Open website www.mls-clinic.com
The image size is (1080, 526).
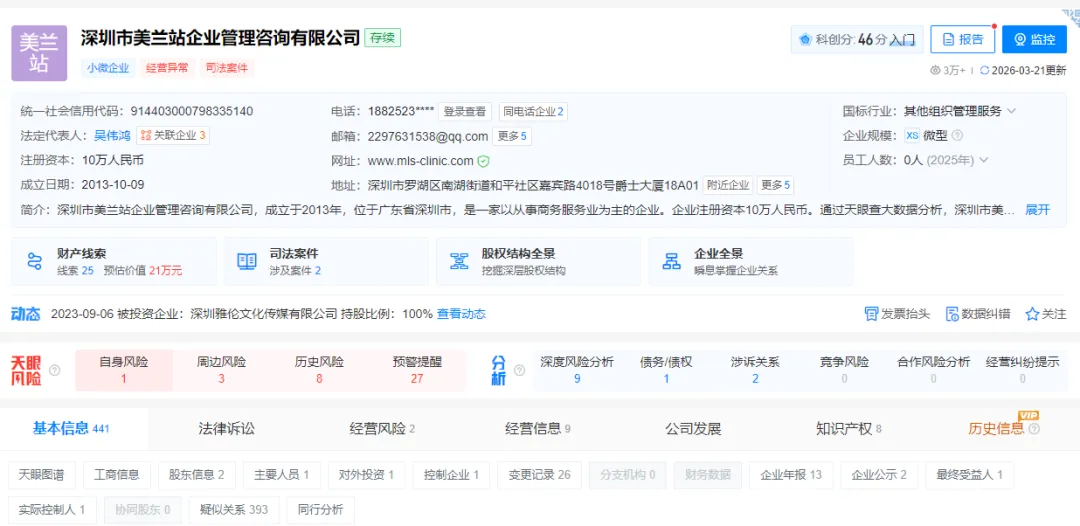click(420, 161)
